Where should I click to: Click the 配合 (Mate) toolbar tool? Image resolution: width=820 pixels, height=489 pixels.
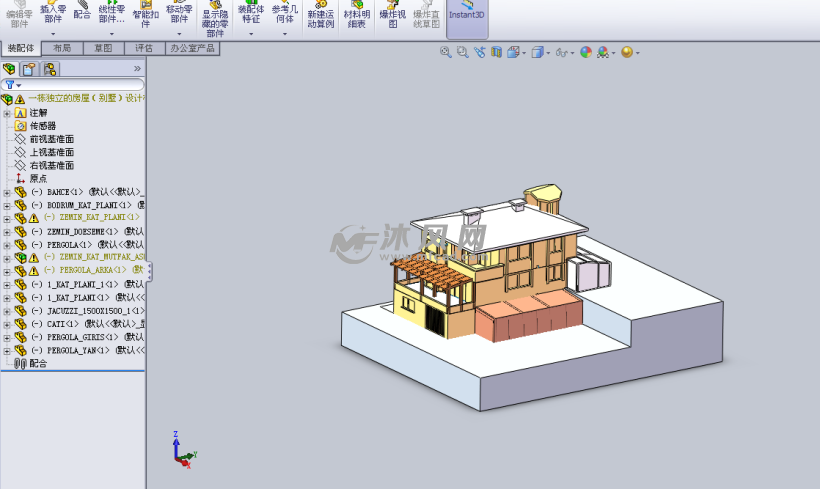click(82, 14)
